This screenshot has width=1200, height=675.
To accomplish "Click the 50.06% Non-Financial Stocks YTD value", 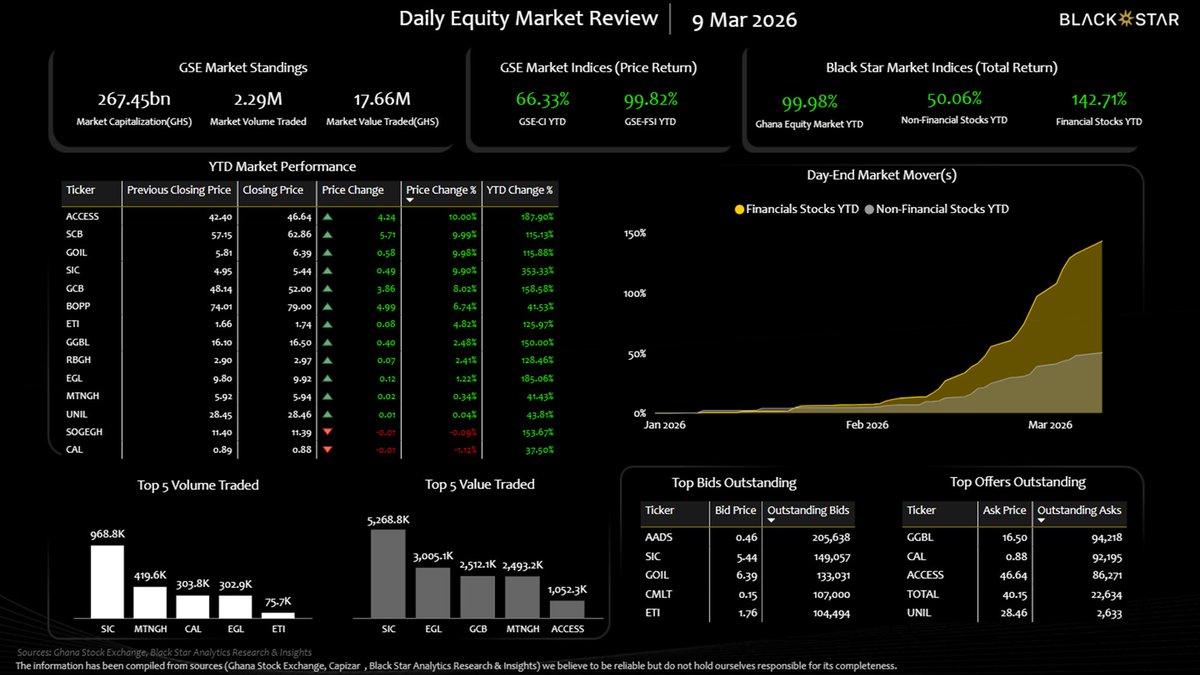I will coord(954,98).
